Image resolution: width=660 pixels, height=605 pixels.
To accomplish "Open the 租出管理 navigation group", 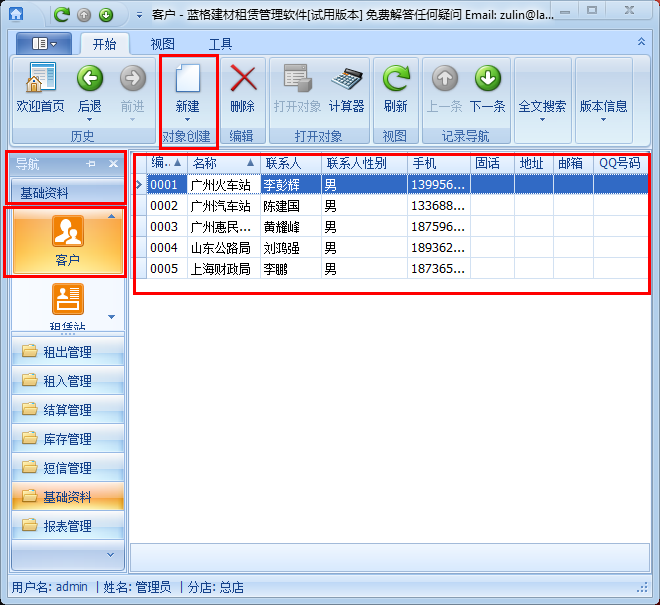I will click(x=66, y=352).
